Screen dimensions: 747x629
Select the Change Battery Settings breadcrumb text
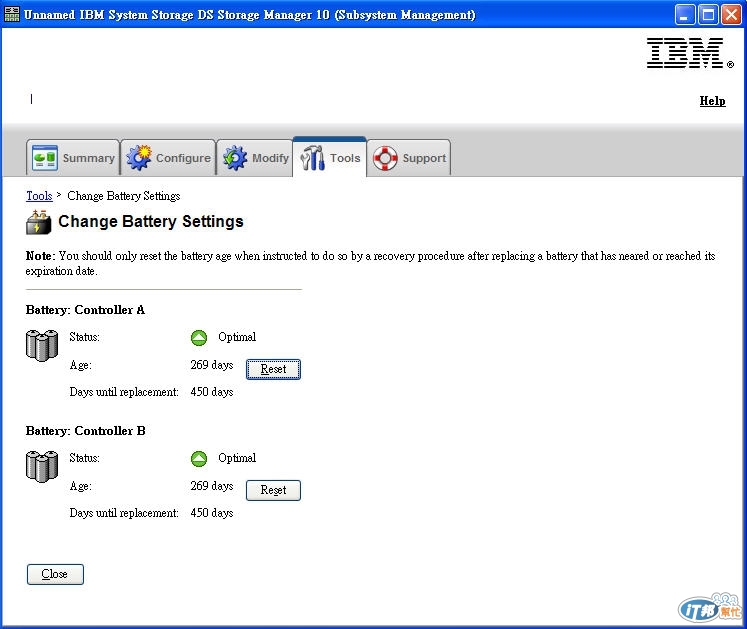(x=124, y=196)
